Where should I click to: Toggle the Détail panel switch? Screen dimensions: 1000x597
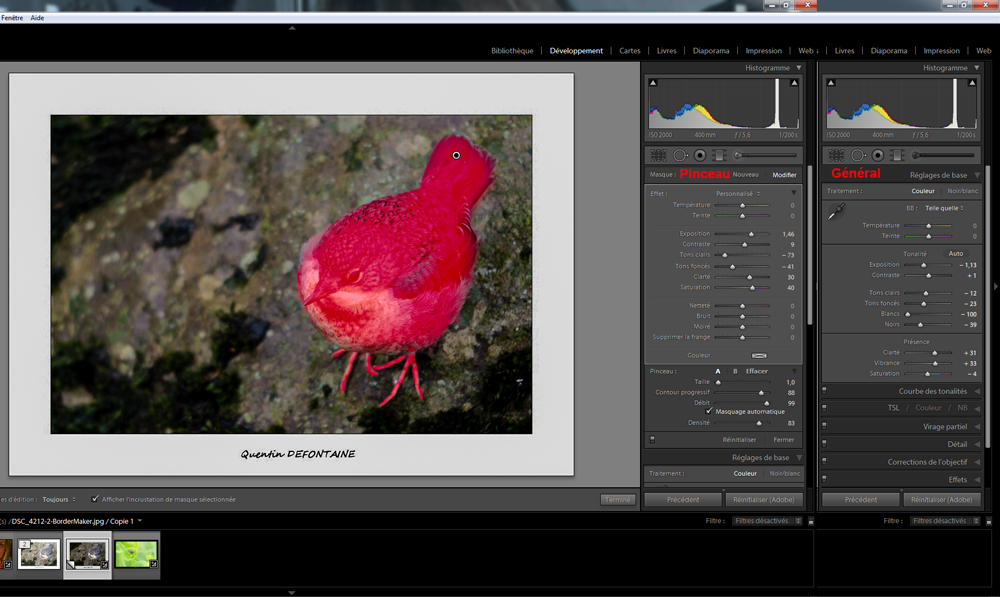point(825,443)
